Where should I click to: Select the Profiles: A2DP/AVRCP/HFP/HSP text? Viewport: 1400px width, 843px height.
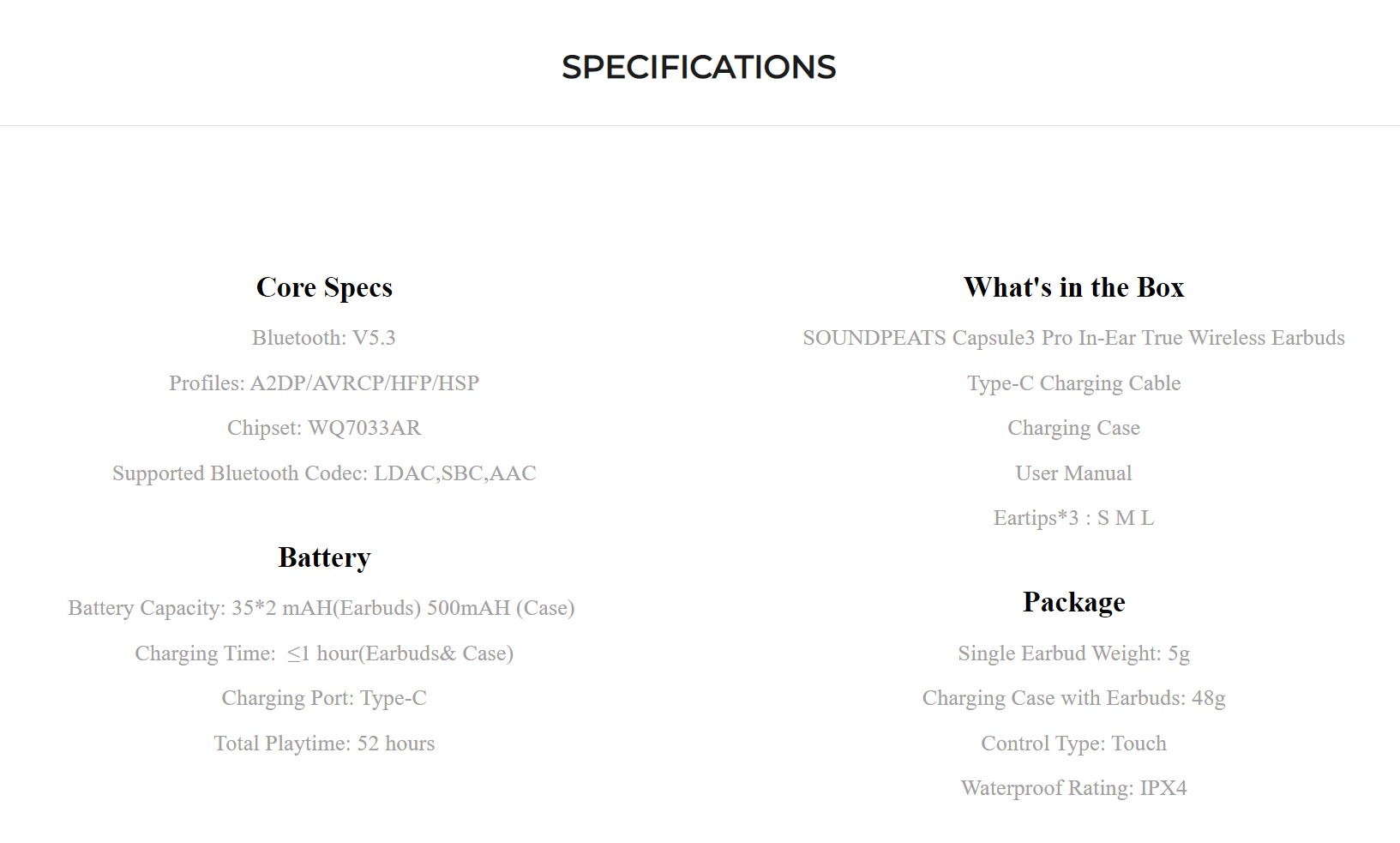click(x=324, y=383)
